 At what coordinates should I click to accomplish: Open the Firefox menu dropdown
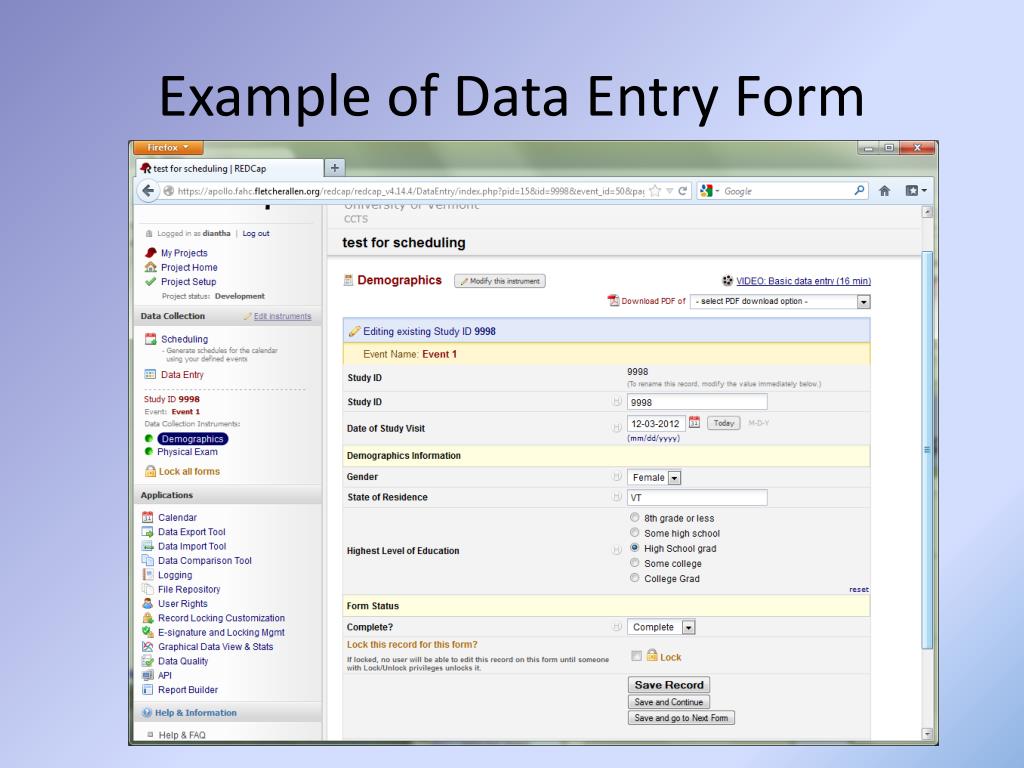168,148
